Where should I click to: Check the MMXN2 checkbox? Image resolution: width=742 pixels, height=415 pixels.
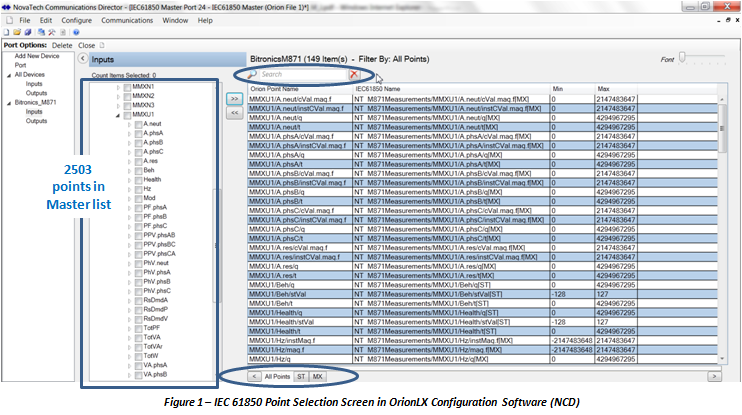pyautogui.click(x=127, y=97)
